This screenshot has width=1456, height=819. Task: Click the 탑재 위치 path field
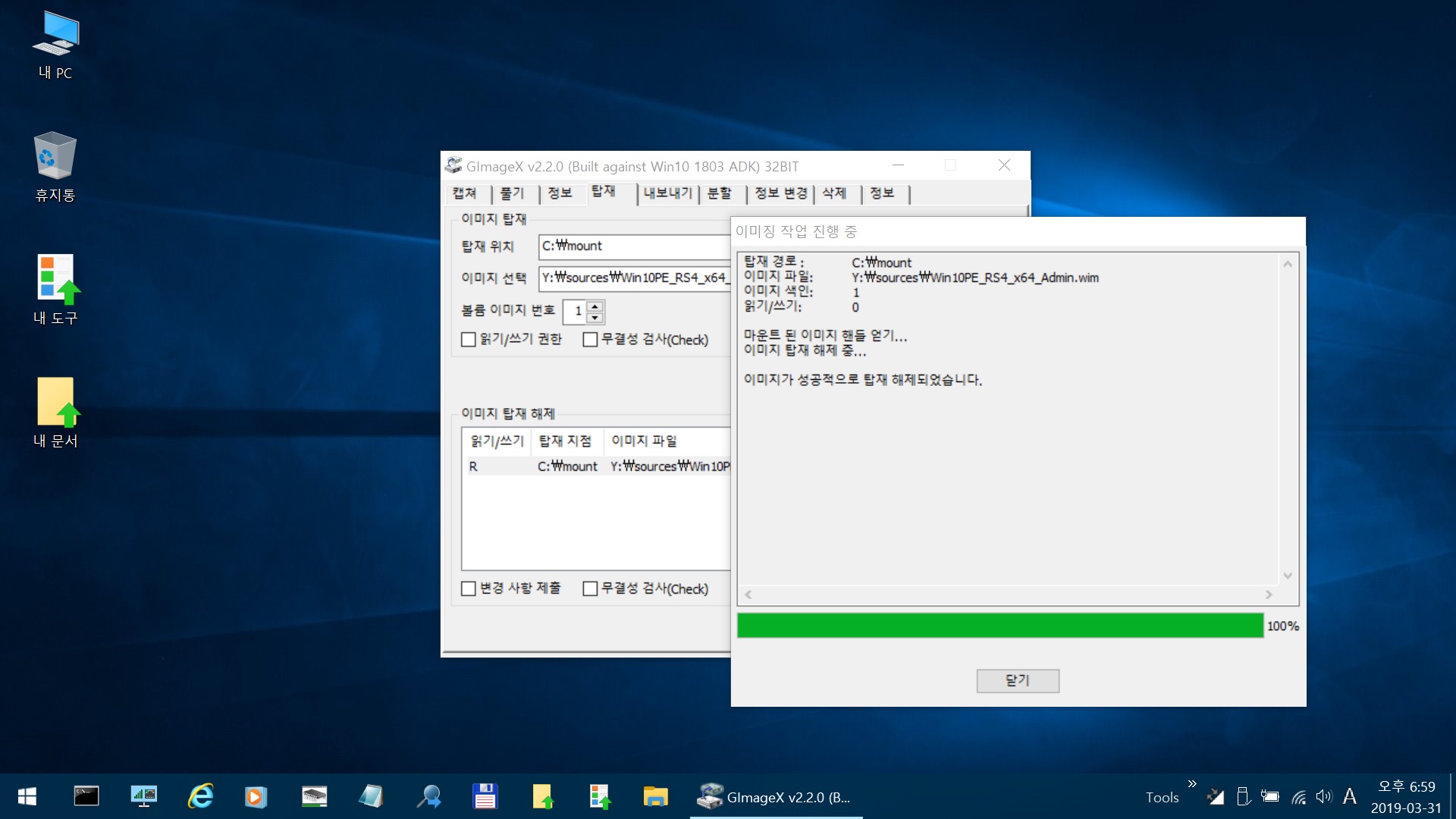tap(635, 246)
